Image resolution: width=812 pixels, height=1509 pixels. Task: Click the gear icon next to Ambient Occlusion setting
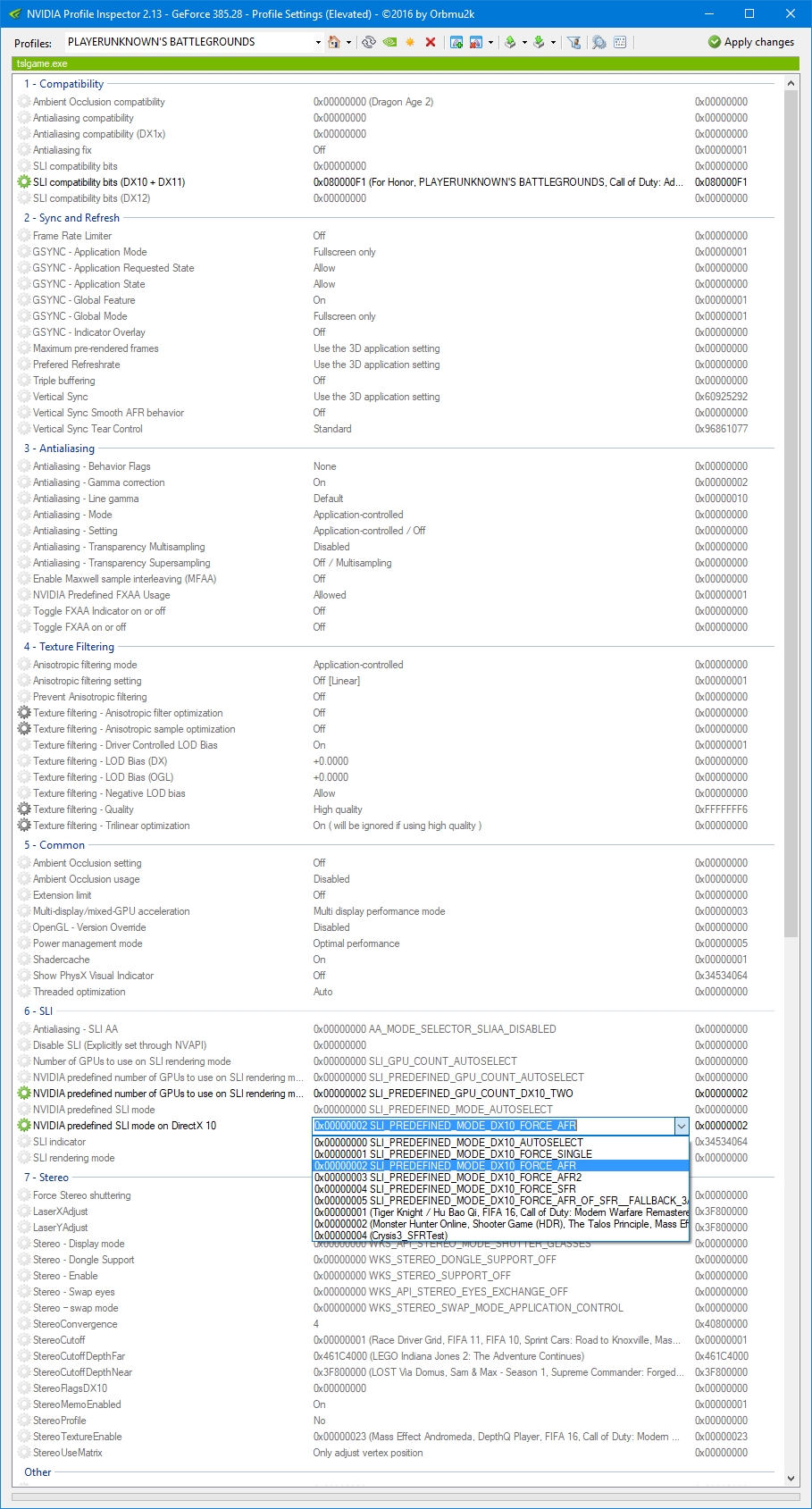pos(24,863)
